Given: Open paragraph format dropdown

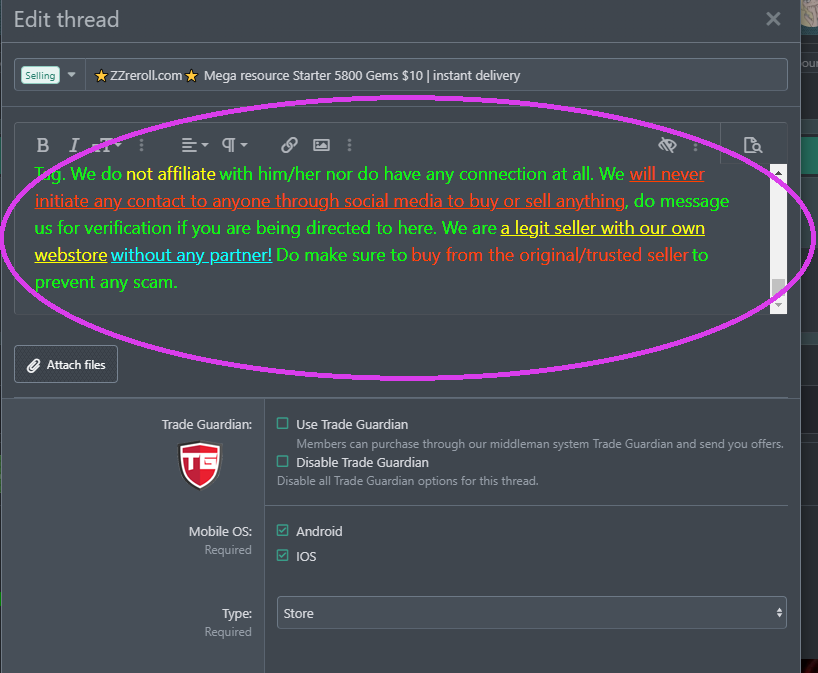Looking at the screenshot, I should point(234,145).
